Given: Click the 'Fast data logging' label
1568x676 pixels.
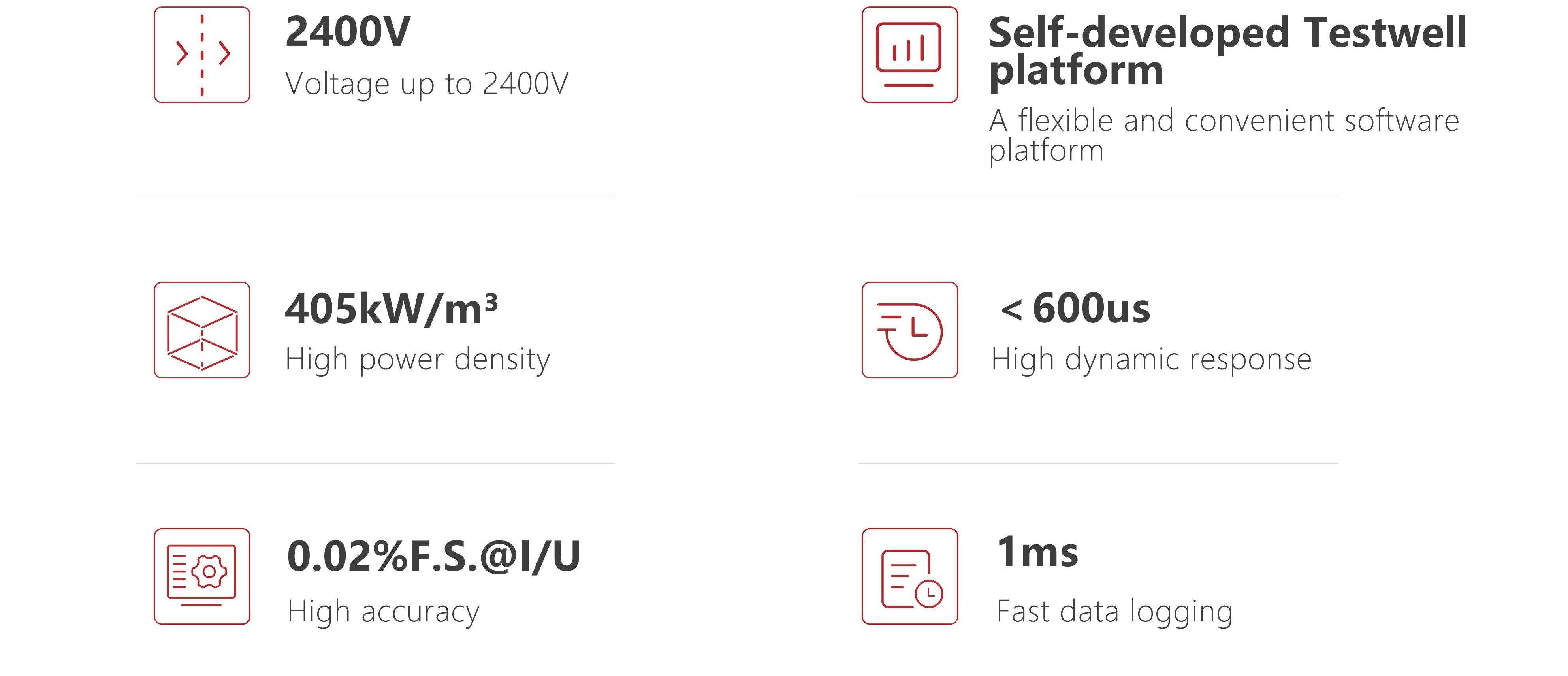Looking at the screenshot, I should (x=1114, y=612).
